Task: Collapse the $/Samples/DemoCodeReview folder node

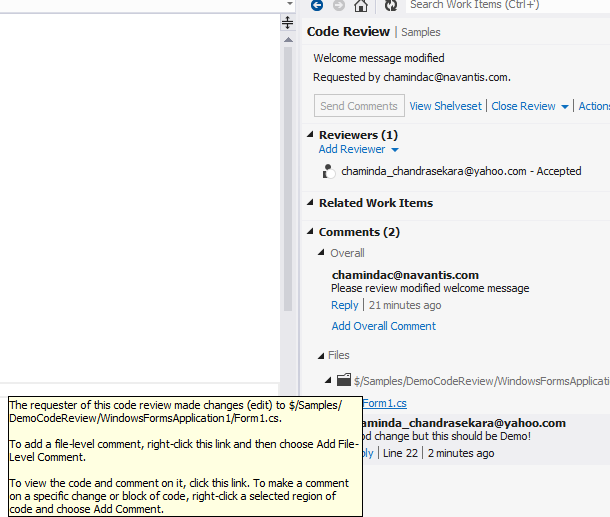Action: (328, 380)
